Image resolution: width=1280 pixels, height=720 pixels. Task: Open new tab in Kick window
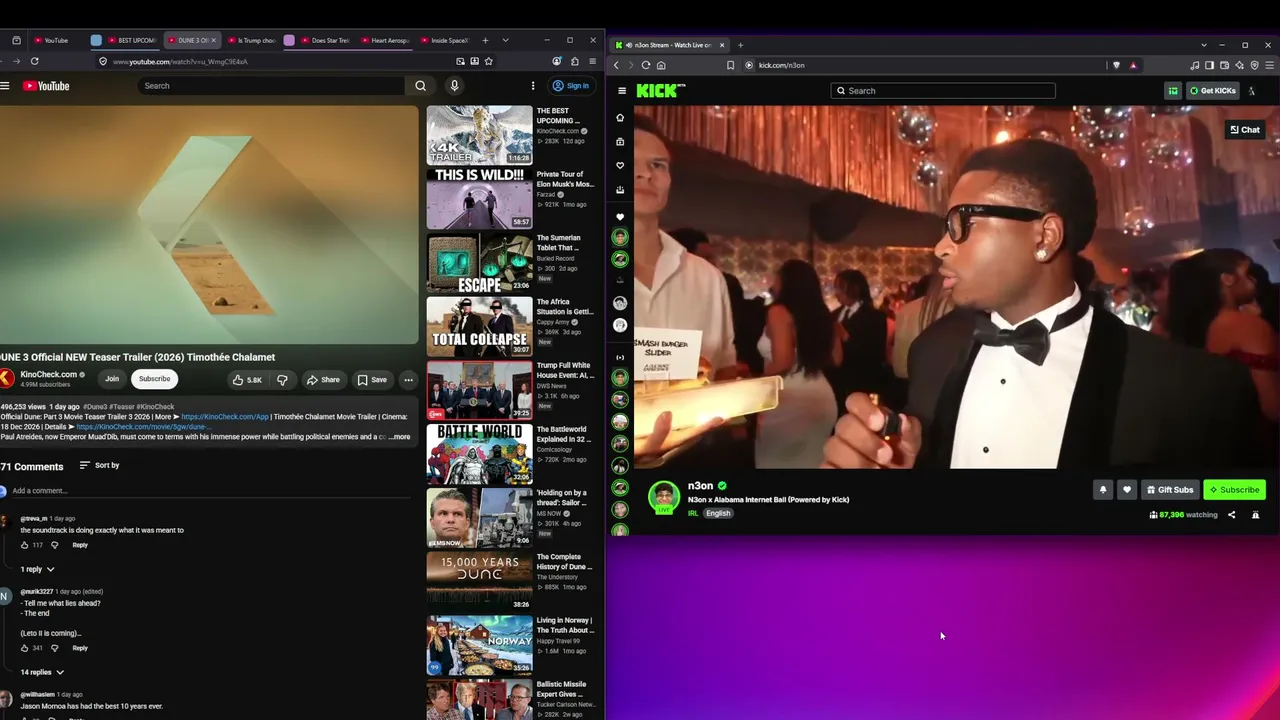point(741,45)
